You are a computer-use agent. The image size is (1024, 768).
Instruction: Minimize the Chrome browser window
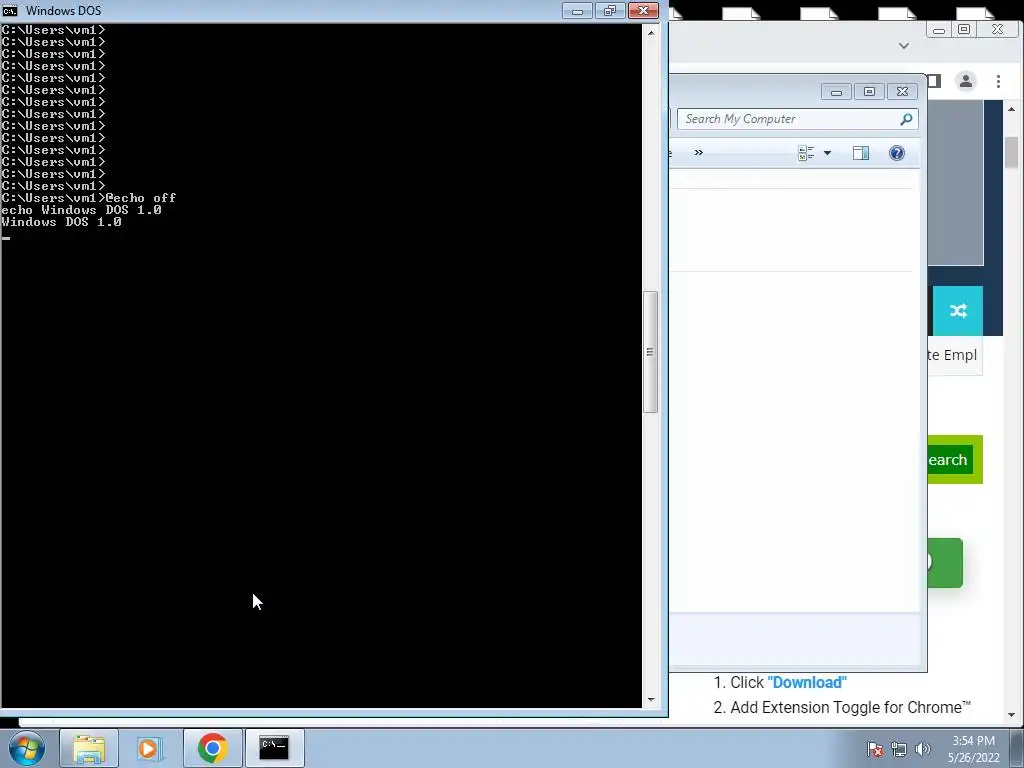939,30
